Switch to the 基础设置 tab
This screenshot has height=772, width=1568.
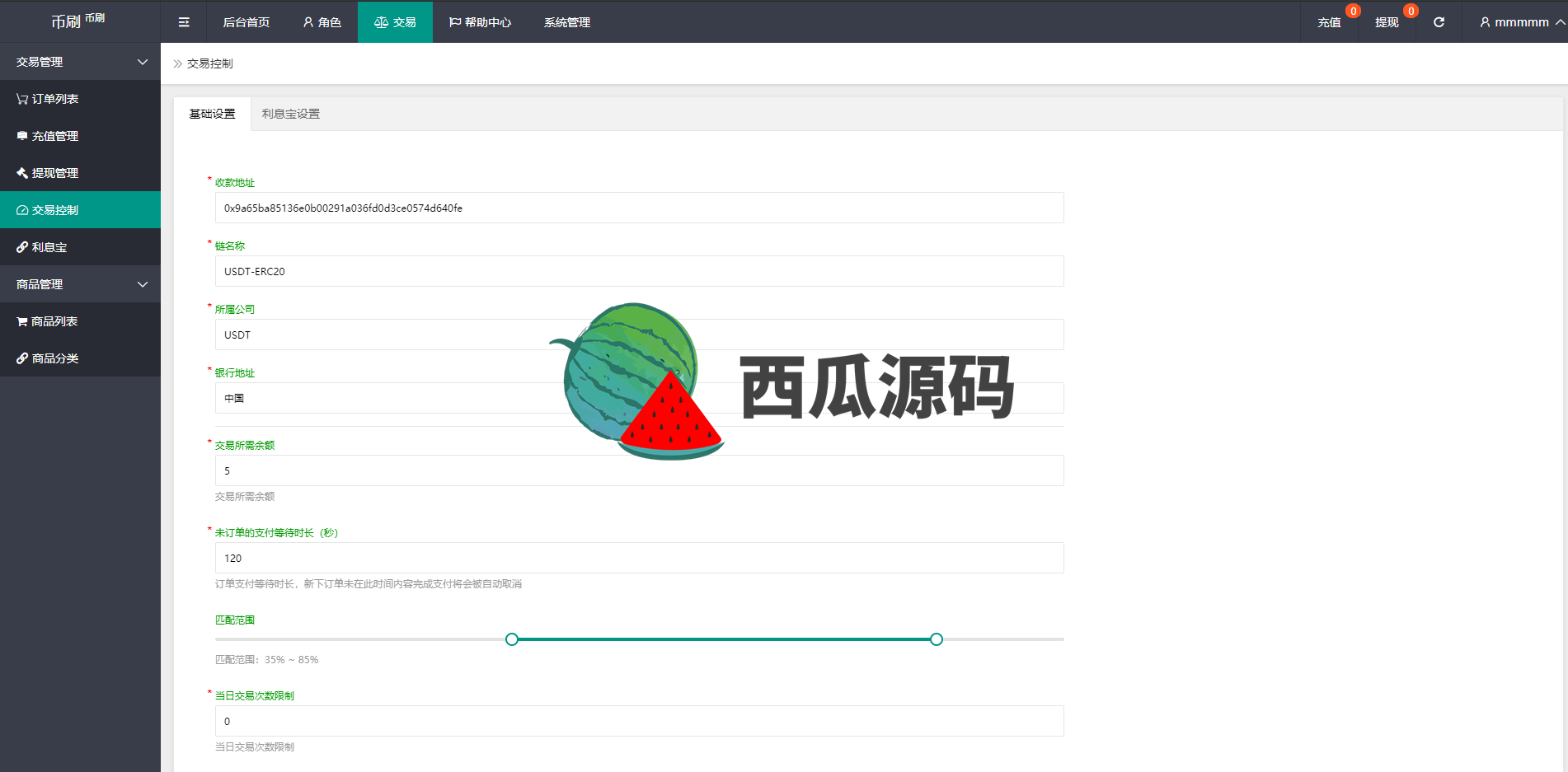[x=212, y=114]
